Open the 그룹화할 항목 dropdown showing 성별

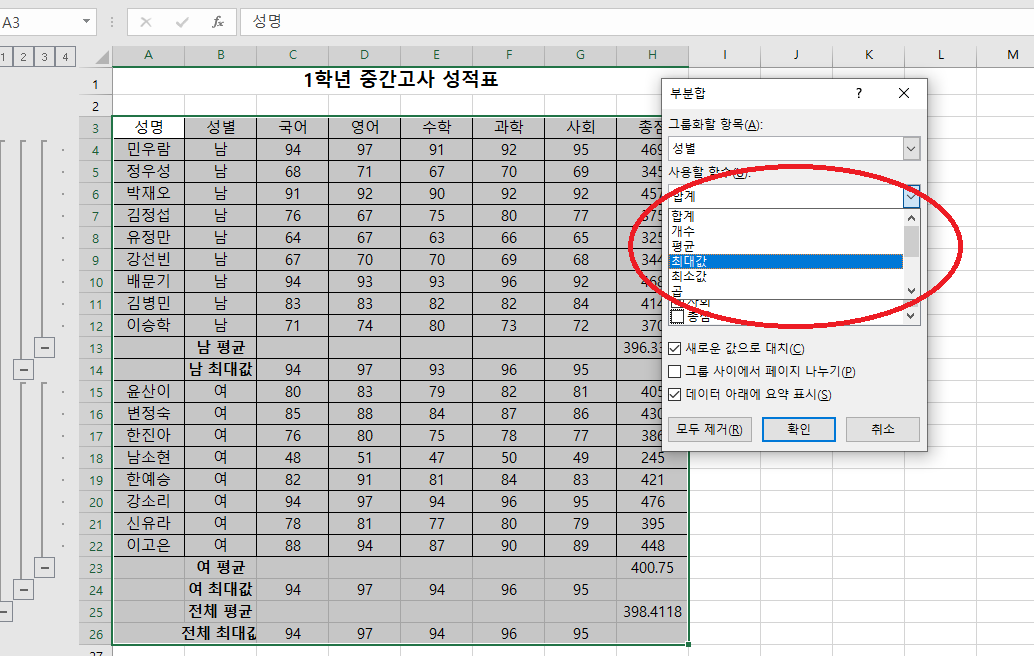(x=910, y=149)
